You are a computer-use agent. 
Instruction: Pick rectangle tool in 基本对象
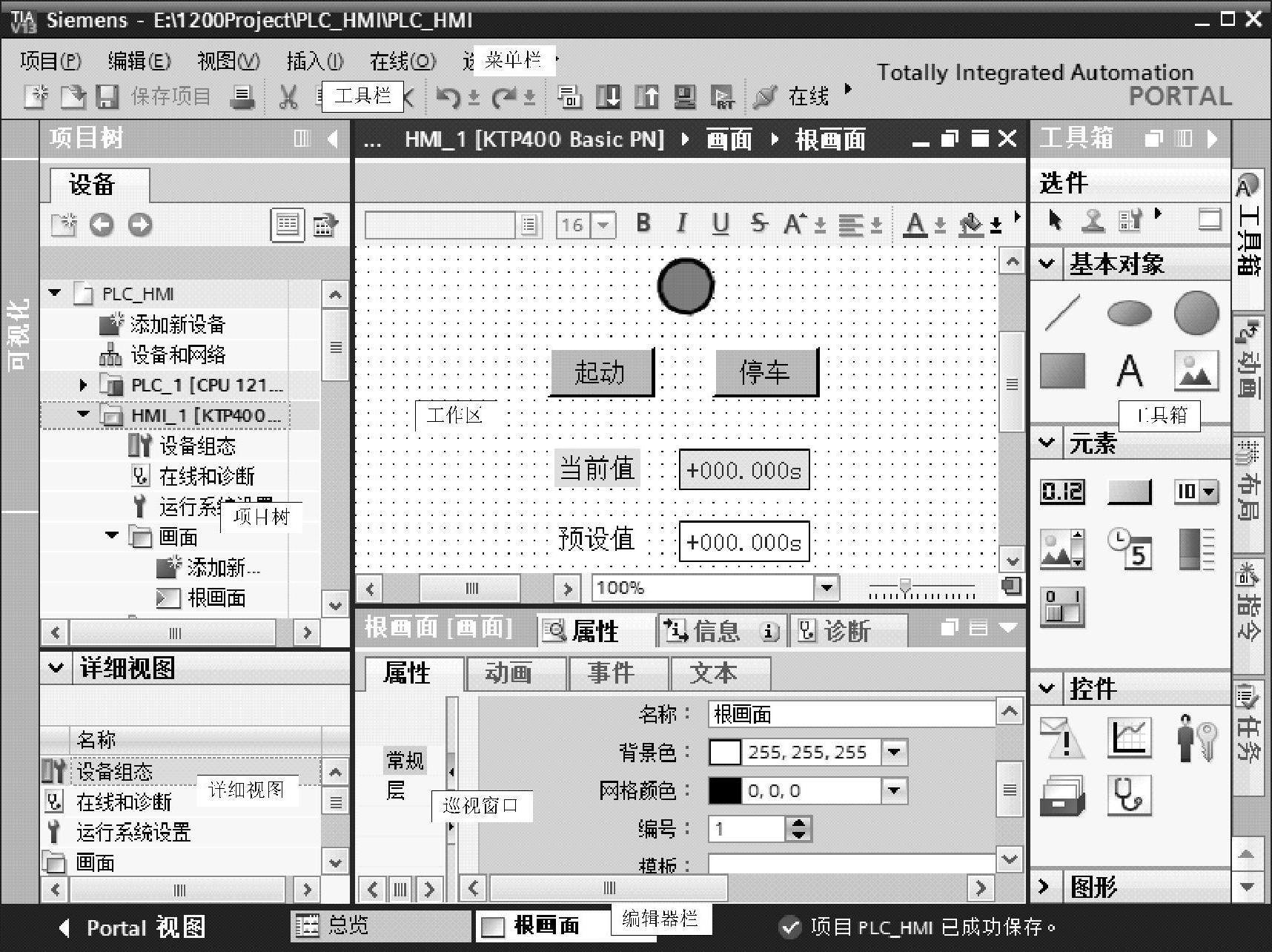point(1062,370)
